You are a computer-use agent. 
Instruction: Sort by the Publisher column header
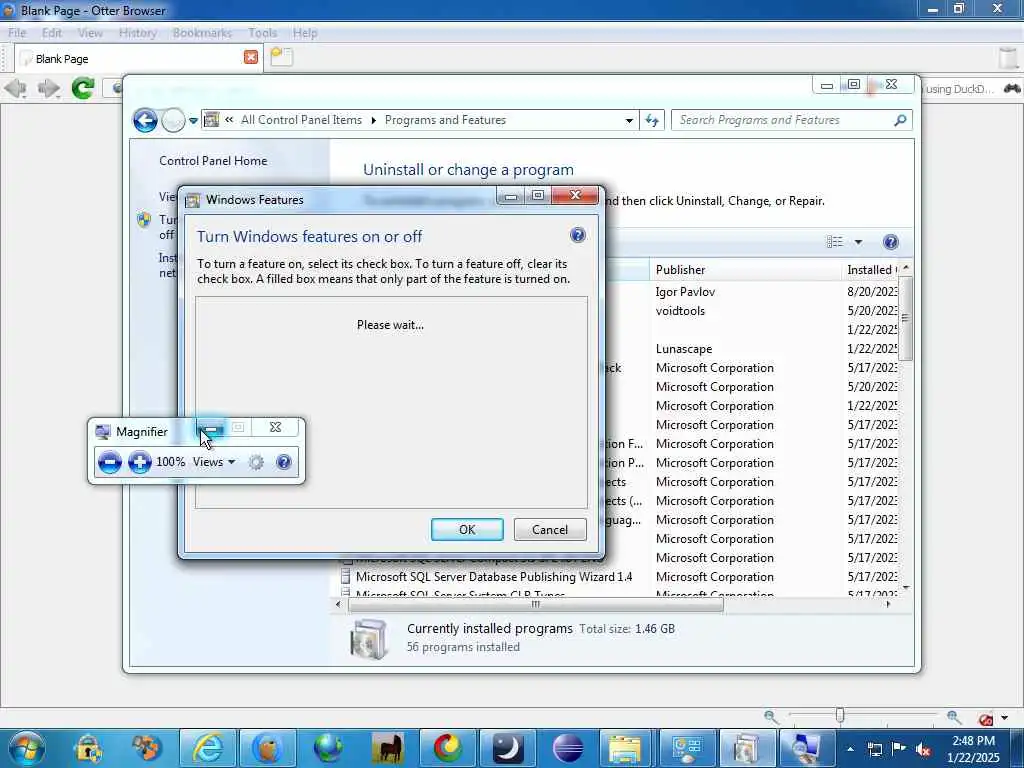point(744,270)
